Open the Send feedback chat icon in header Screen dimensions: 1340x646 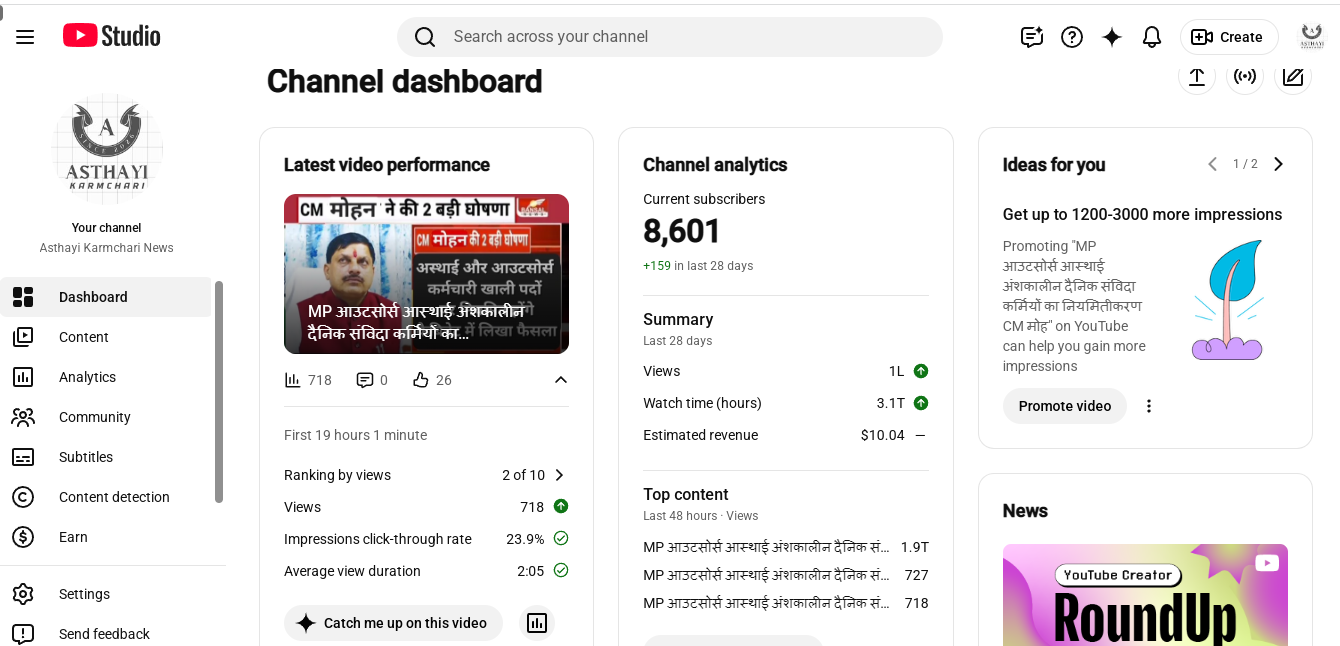pyautogui.click(x=1032, y=37)
